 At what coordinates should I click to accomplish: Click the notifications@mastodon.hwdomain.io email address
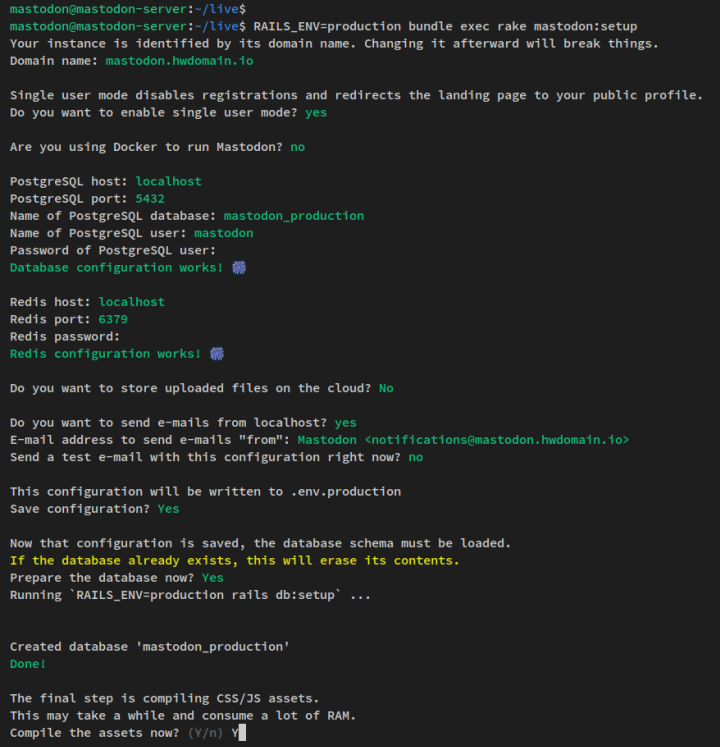(497, 440)
